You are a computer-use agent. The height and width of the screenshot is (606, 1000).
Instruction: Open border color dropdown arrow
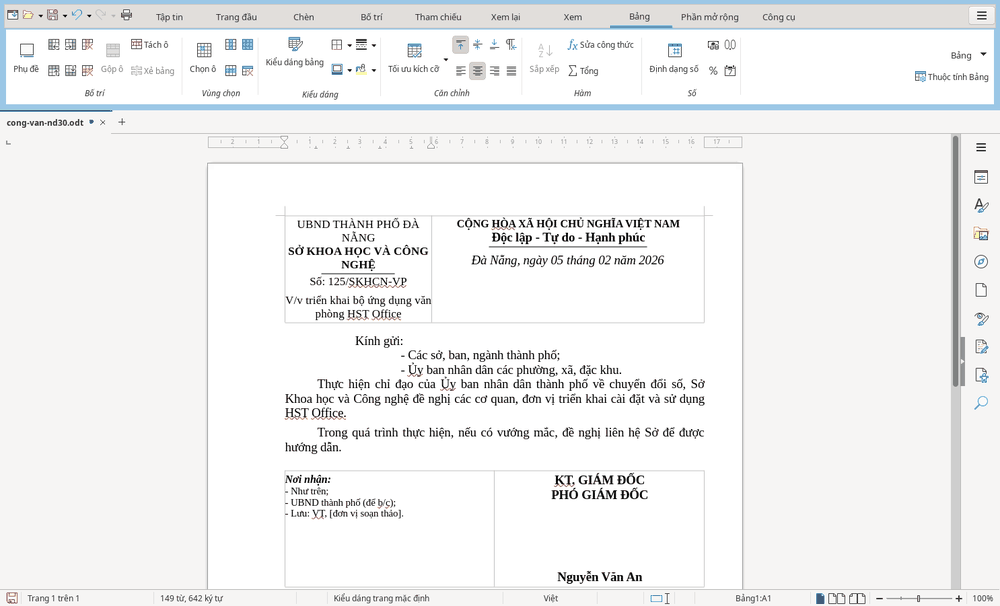pyautogui.click(x=349, y=70)
